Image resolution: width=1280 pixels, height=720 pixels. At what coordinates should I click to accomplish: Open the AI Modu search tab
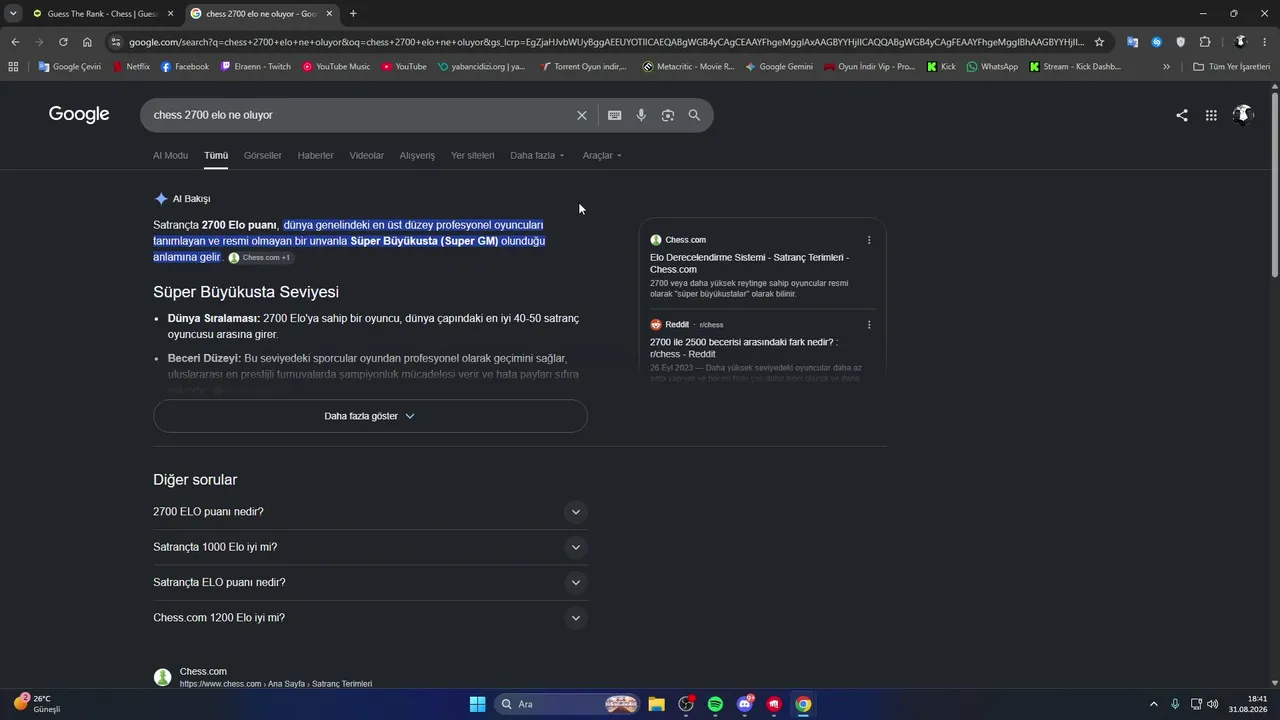(170, 156)
